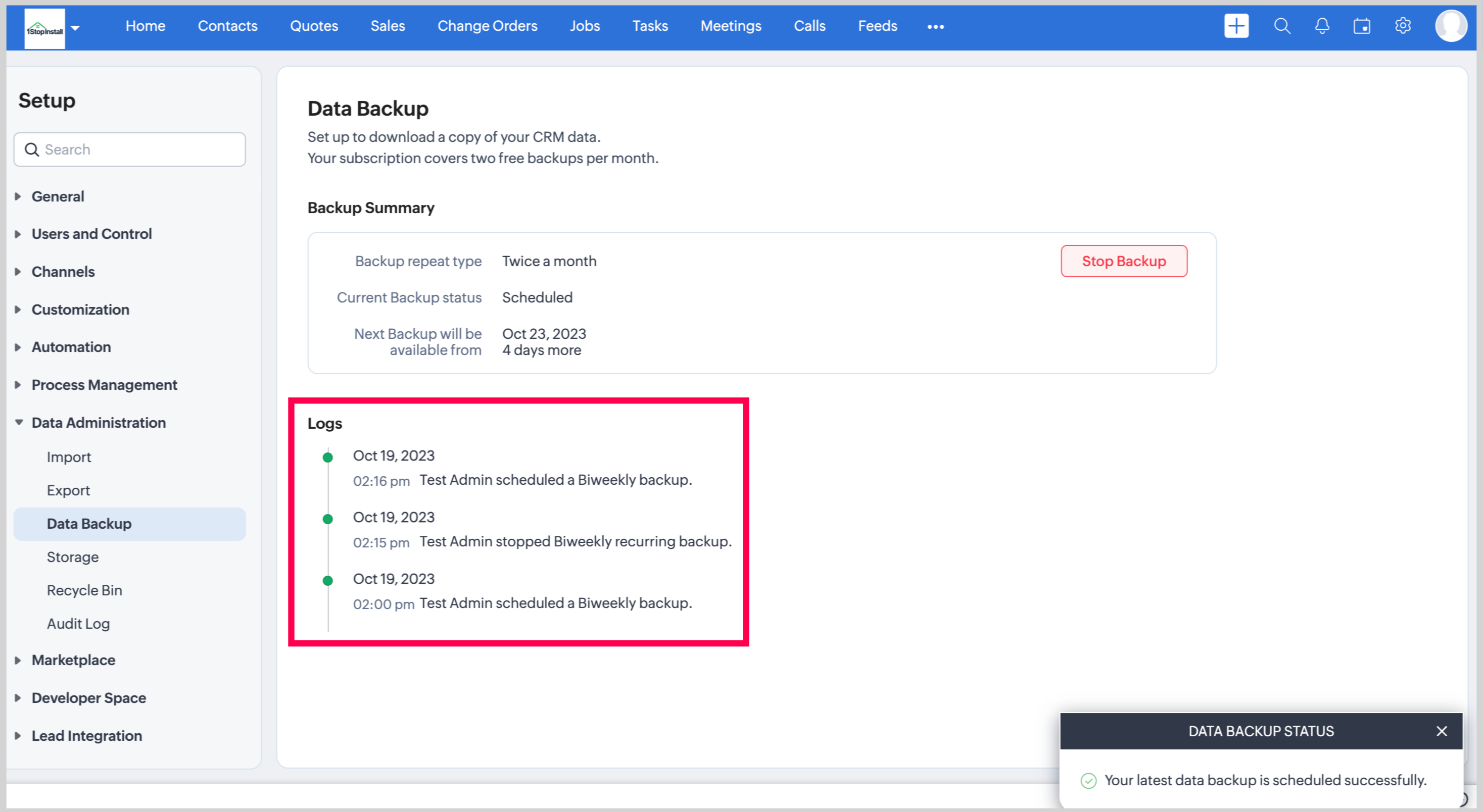Click the Stop Backup button
1483x812 pixels.
(x=1123, y=261)
